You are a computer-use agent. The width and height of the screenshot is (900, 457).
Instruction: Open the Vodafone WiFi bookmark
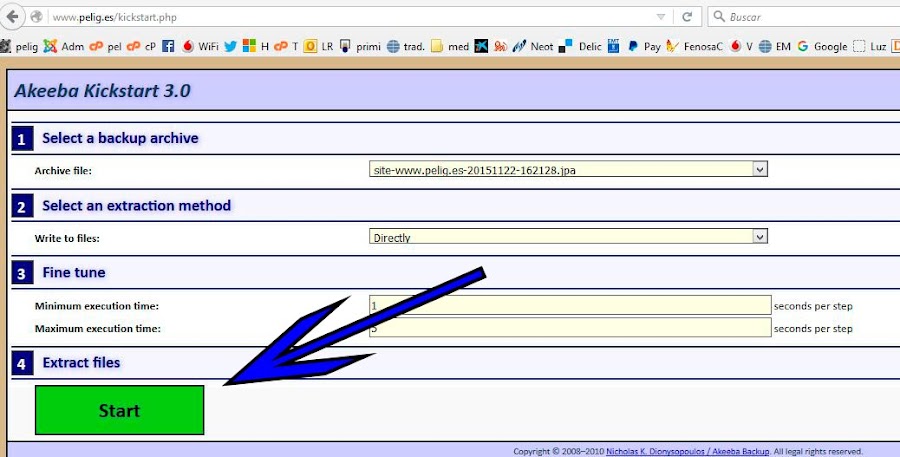(x=200, y=47)
